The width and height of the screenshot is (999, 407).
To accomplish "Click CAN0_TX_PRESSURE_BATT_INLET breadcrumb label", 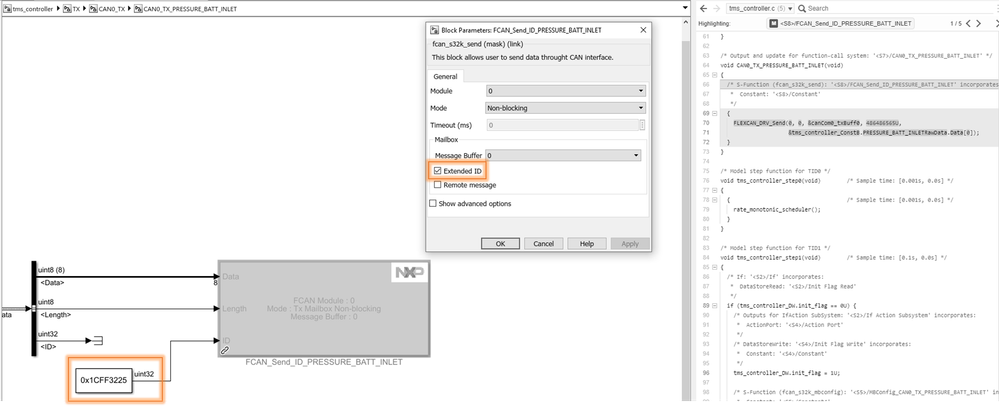I will click(x=188, y=10).
